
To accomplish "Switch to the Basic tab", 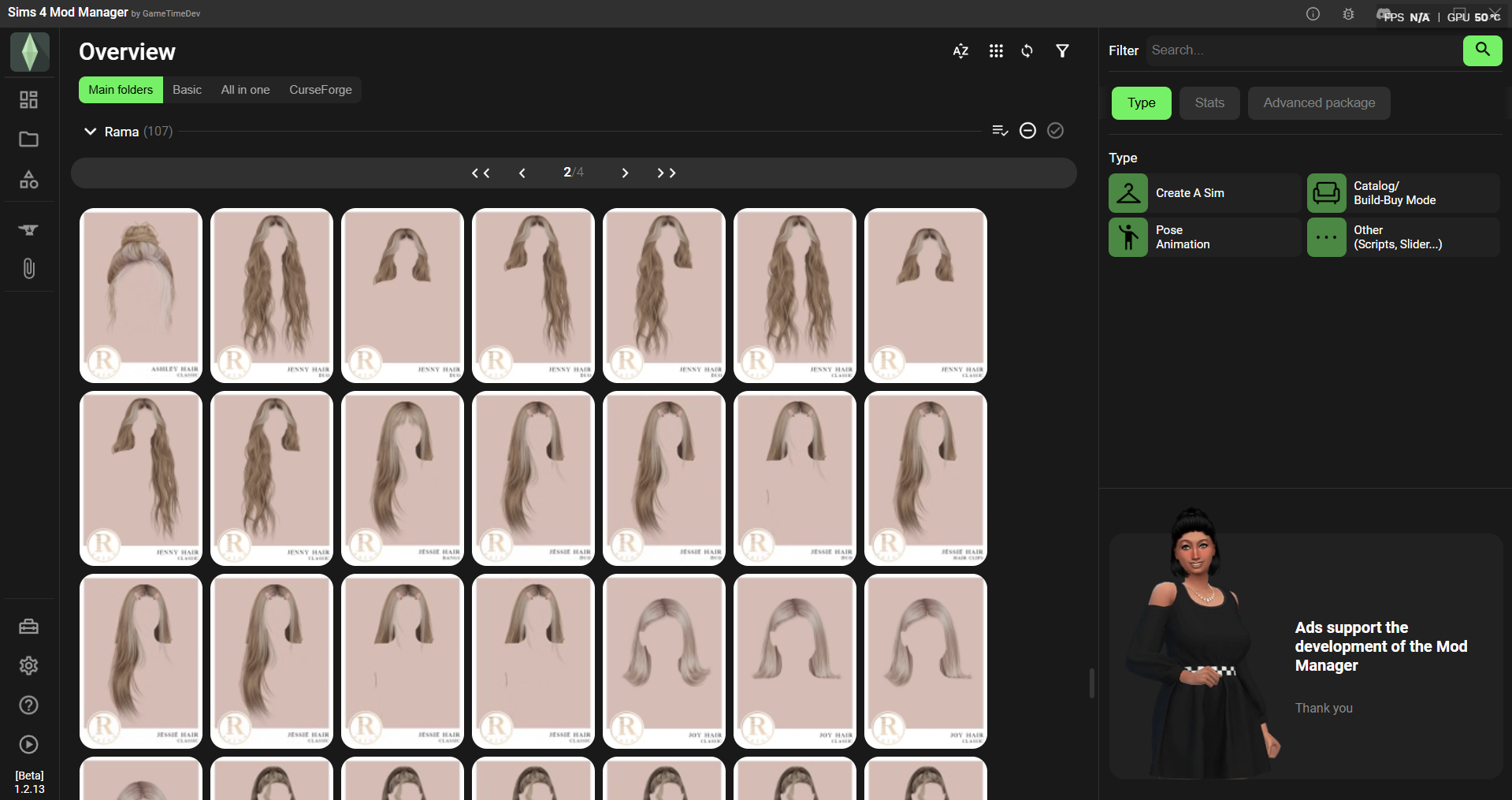I will [188, 90].
